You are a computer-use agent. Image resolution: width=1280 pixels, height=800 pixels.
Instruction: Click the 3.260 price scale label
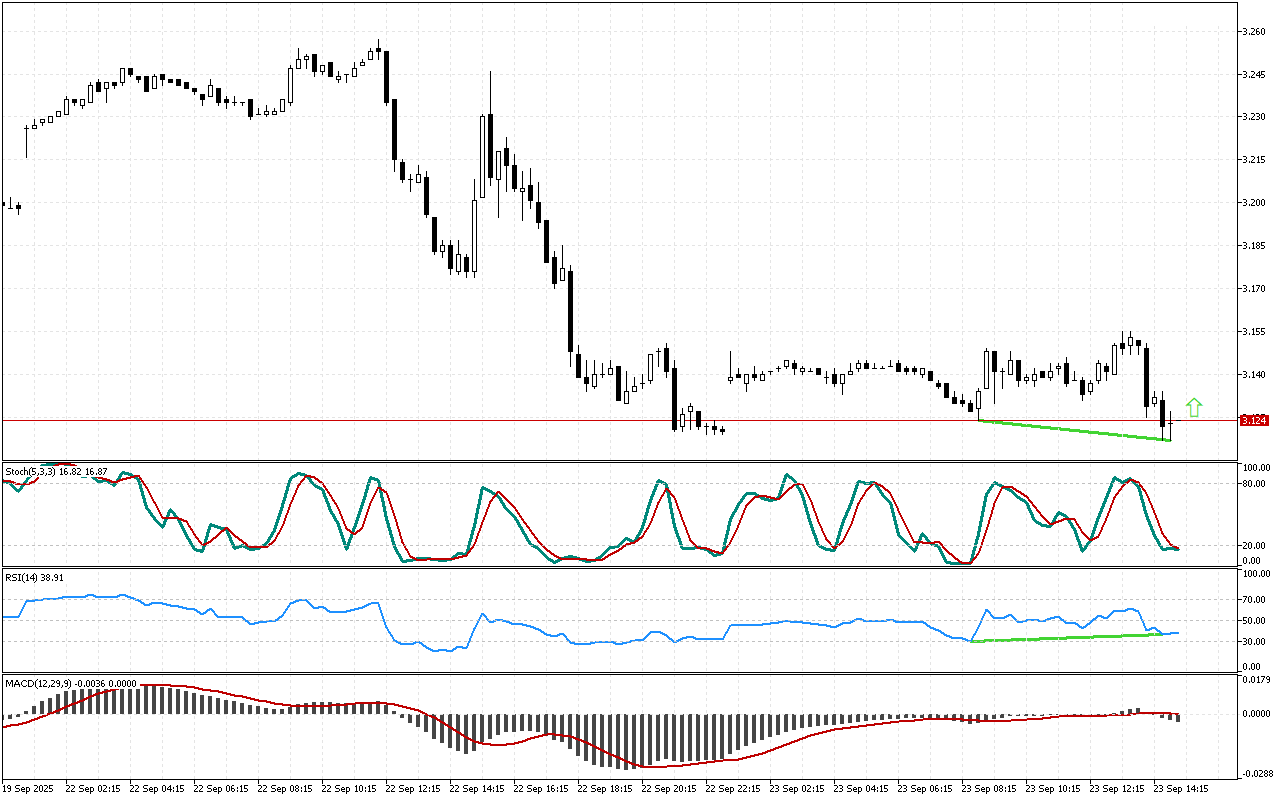[x=1254, y=32]
